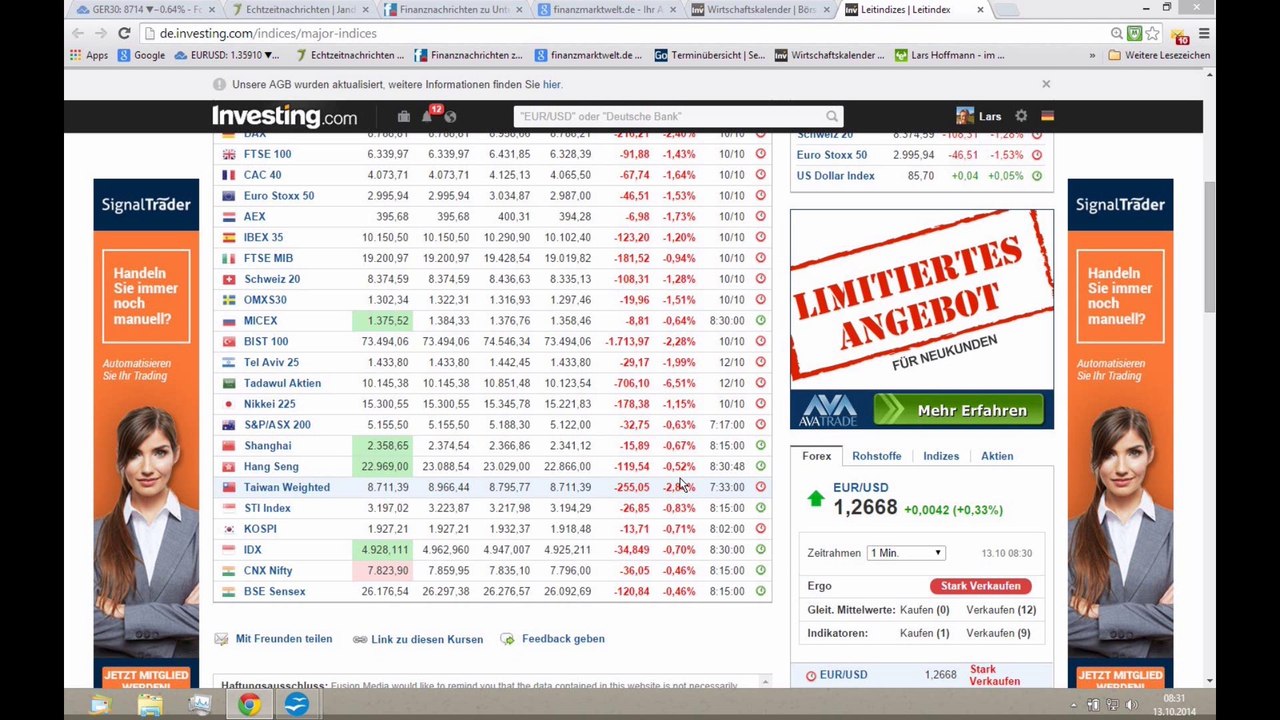Screen dimensions: 1280x720
Task: Click the Mit Freunden teilen share icon
Action: [x=221, y=639]
